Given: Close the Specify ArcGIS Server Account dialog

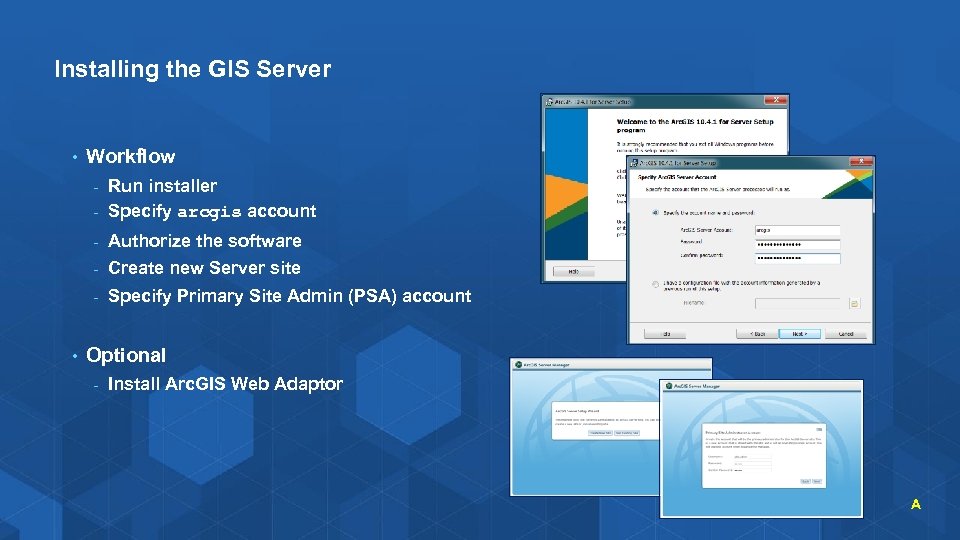Looking at the screenshot, I should 861,162.
